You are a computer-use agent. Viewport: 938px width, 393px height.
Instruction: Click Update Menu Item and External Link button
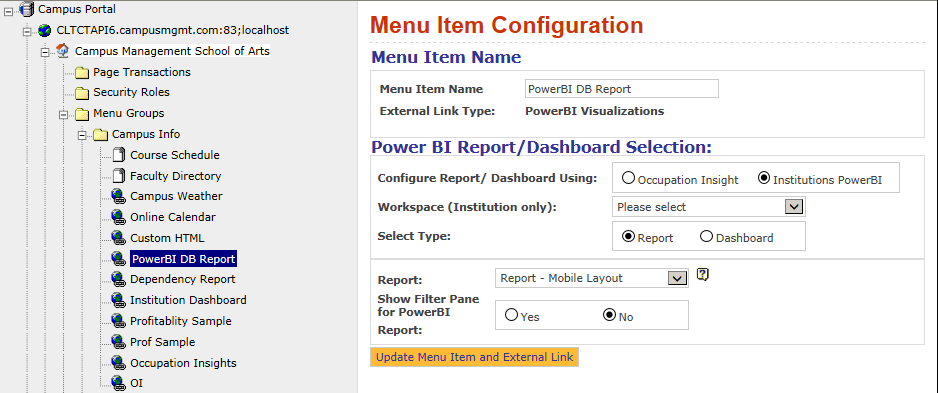[474, 357]
